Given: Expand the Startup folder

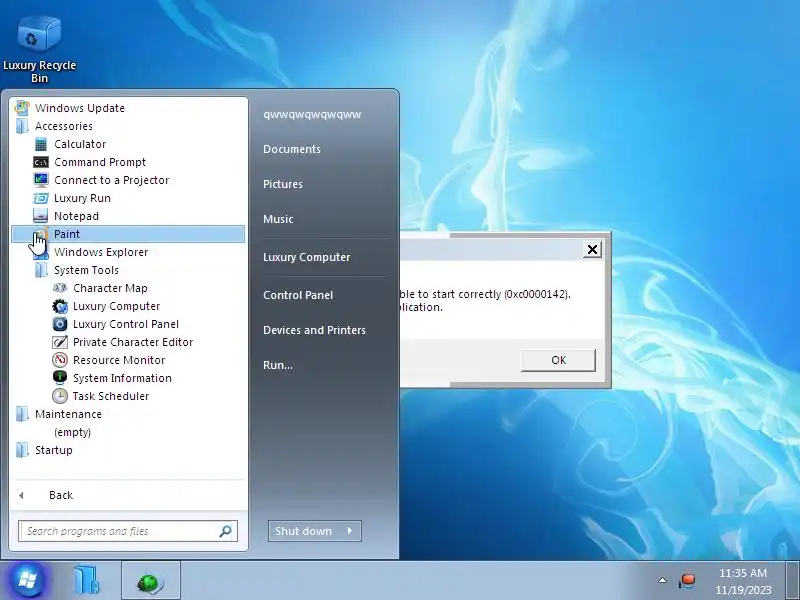Looking at the screenshot, I should click(x=54, y=450).
